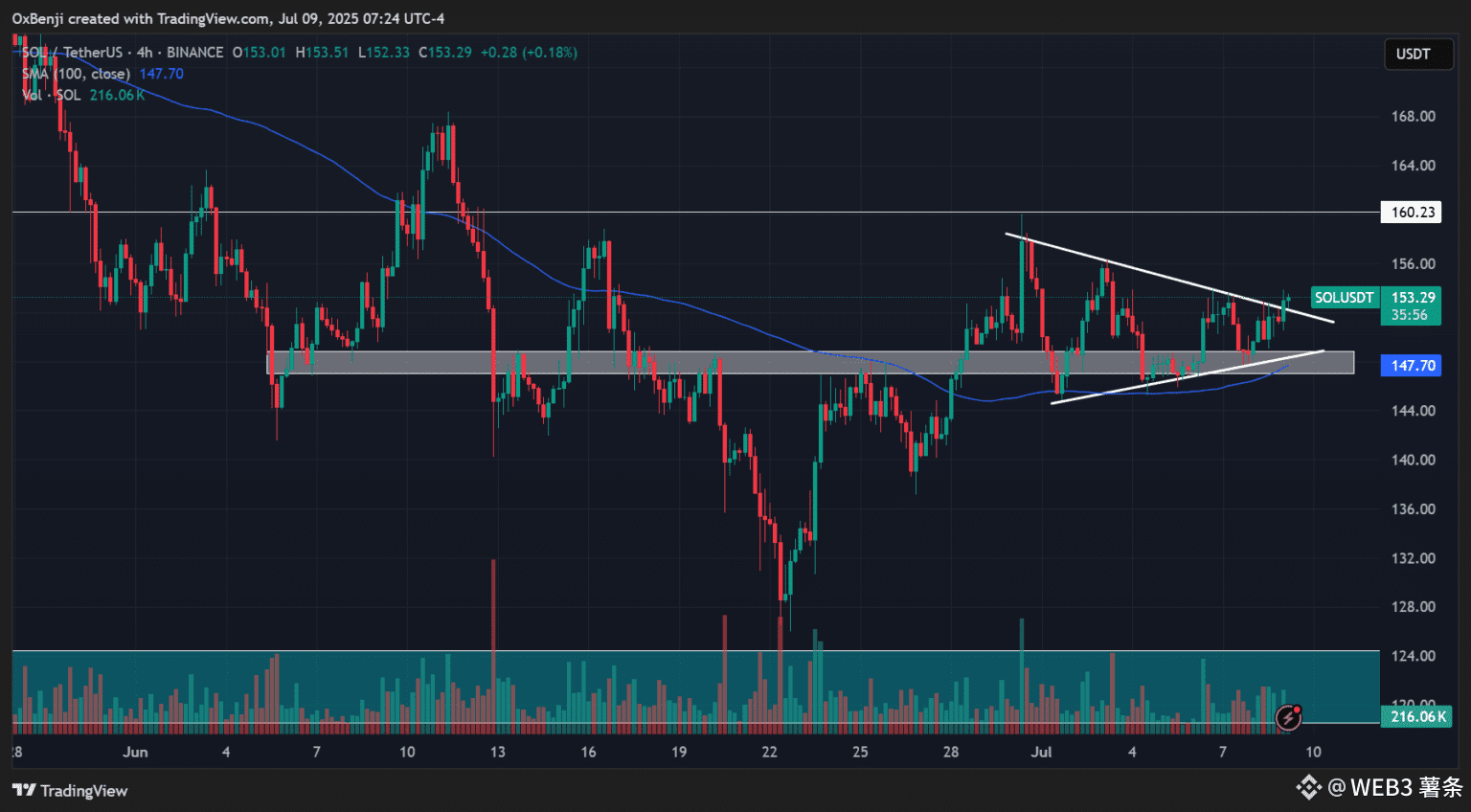Click the Jun label on time axis
Screen dimensions: 1471x812
pyautogui.click(x=135, y=752)
